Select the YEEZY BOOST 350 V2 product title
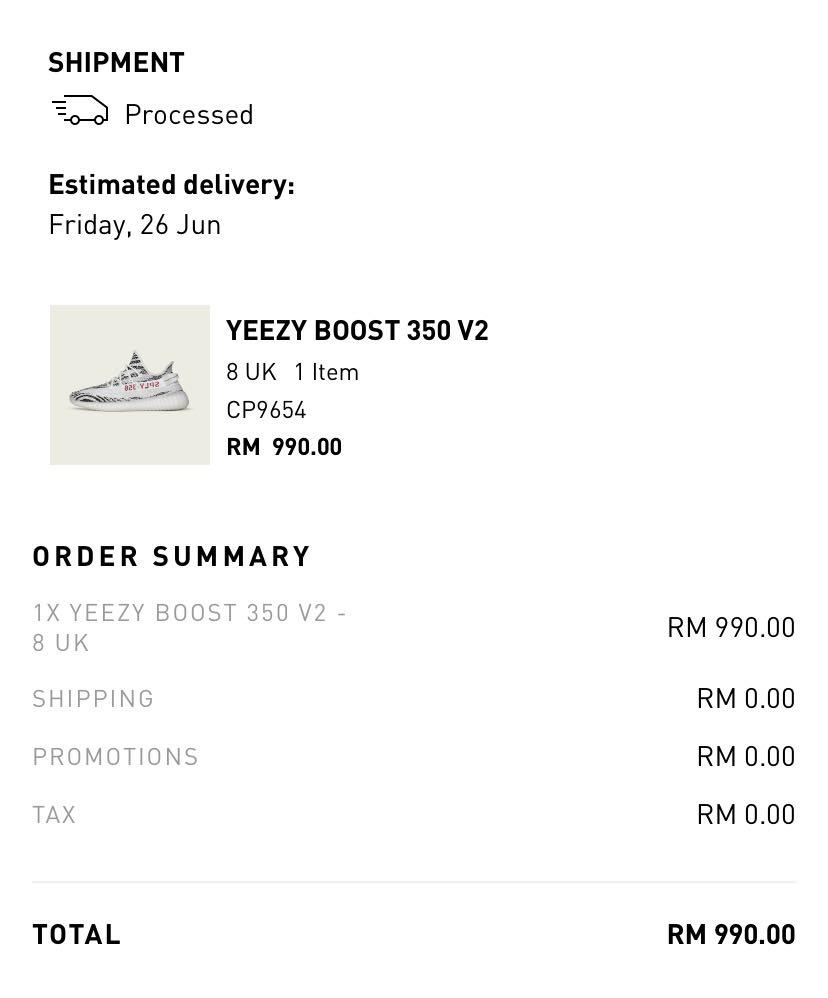Image resolution: width=828 pixels, height=998 pixels. pos(357,331)
